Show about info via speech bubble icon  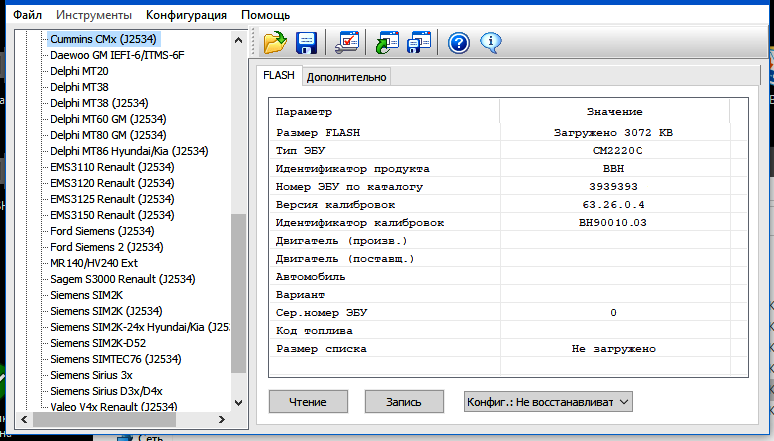click(x=490, y=42)
